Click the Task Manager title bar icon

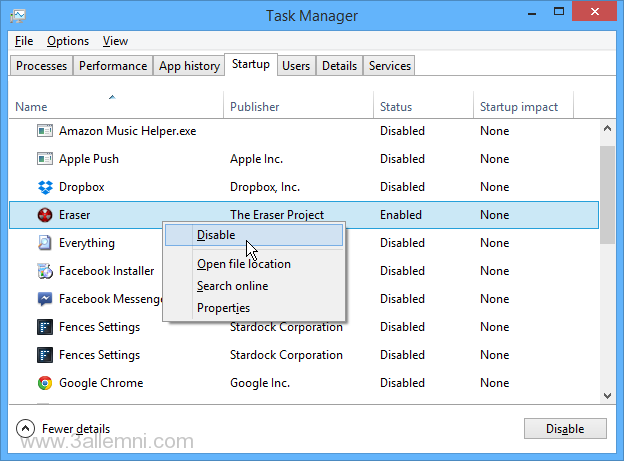click(x=20, y=16)
